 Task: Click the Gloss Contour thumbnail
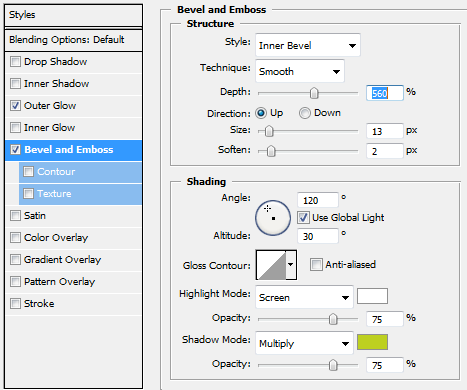pyautogui.click(x=271, y=265)
